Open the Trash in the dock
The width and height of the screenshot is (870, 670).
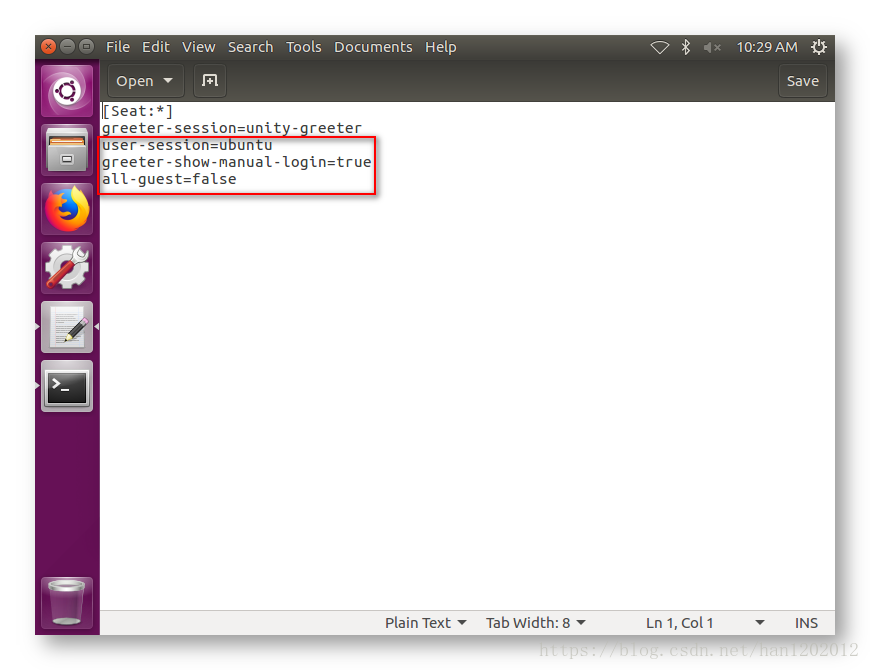coord(67,602)
